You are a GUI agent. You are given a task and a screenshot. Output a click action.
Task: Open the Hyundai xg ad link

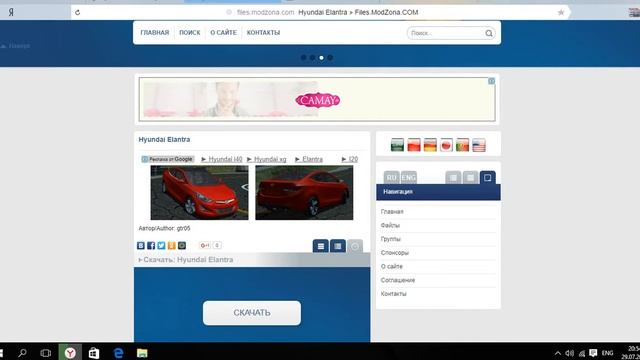pos(270,159)
